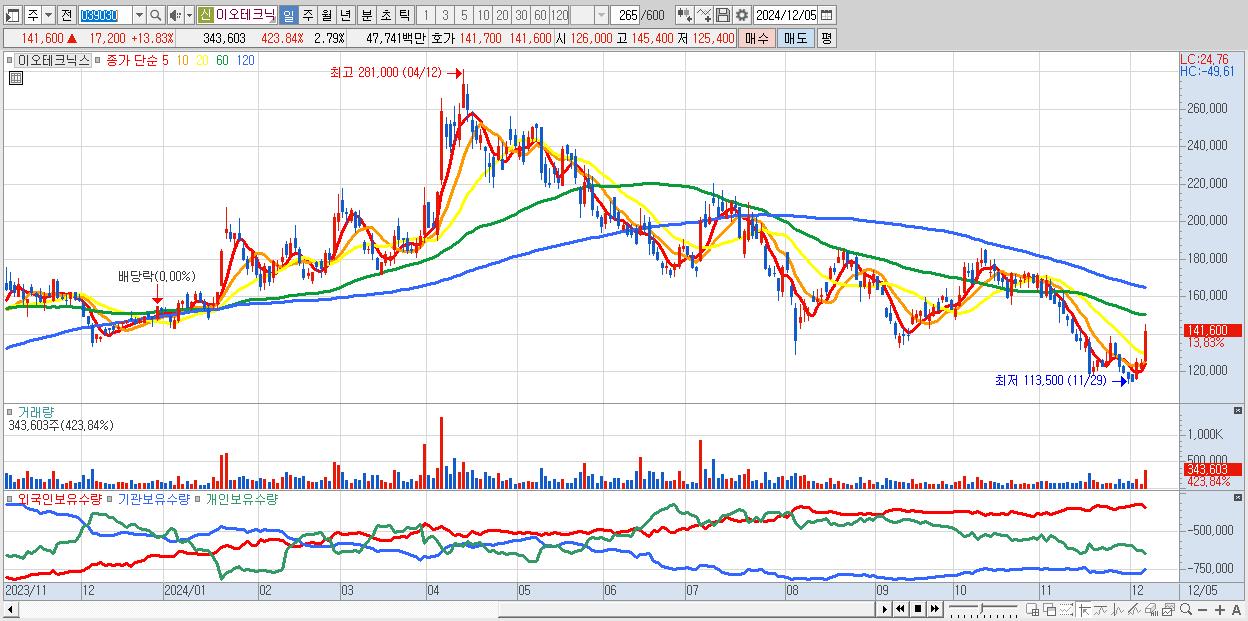Click the vertical line price chart icon
Screen dimensions: 1248x621
(x=1118, y=609)
